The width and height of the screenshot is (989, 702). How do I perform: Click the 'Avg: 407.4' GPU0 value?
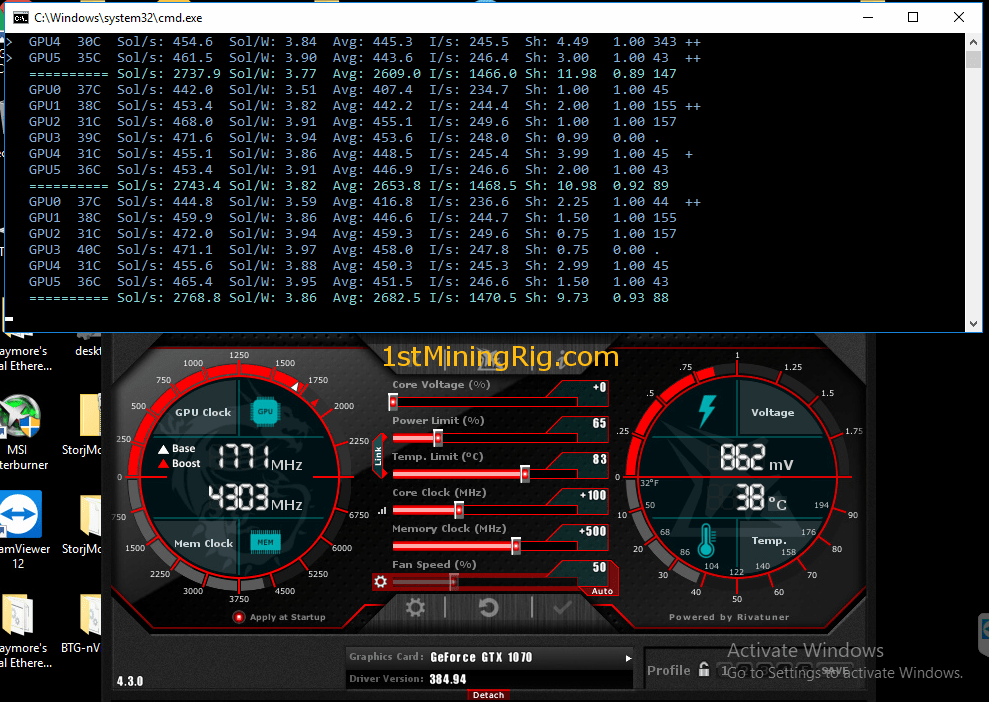pyautogui.click(x=373, y=90)
